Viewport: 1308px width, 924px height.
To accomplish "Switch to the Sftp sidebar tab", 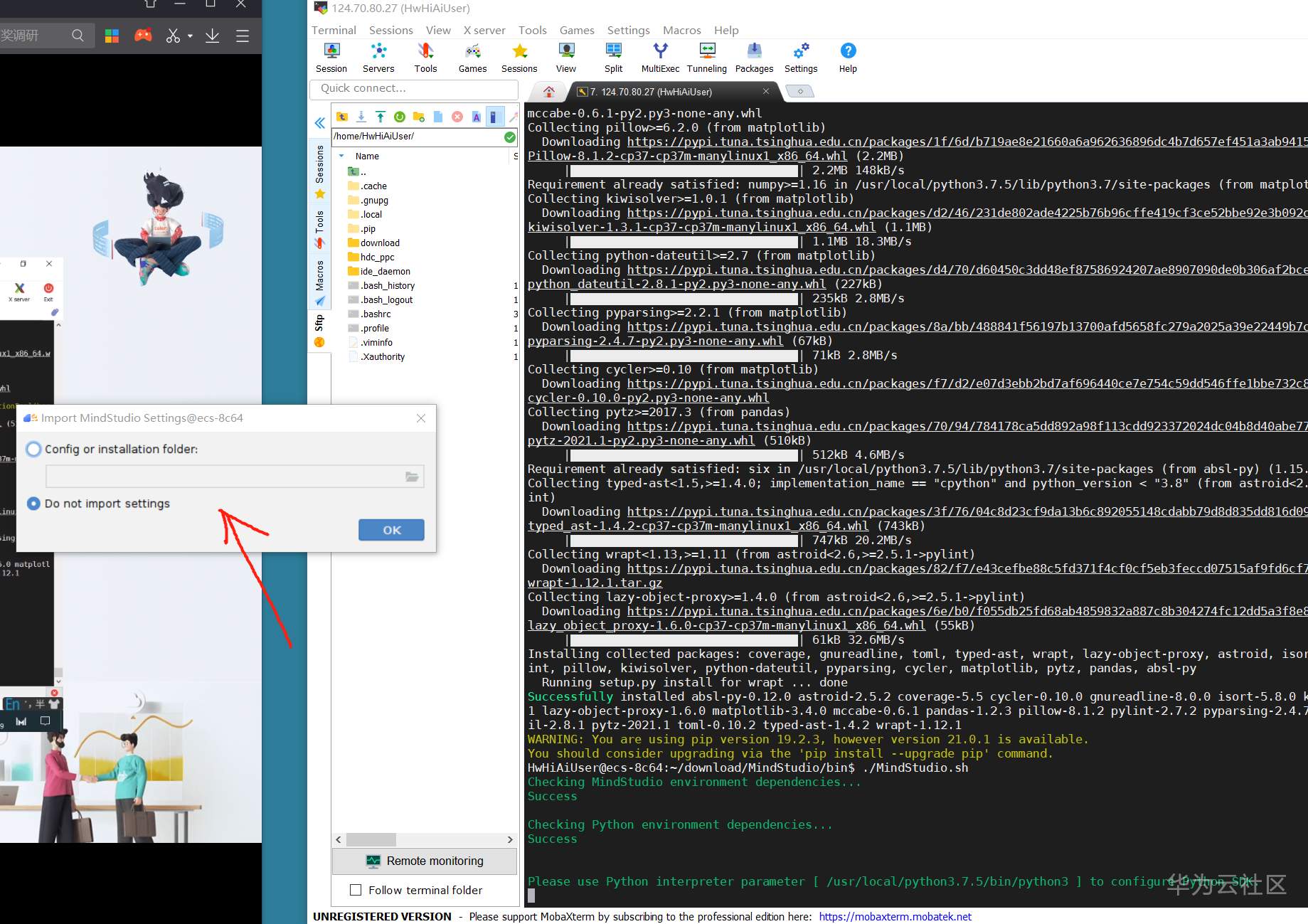I will [x=319, y=331].
